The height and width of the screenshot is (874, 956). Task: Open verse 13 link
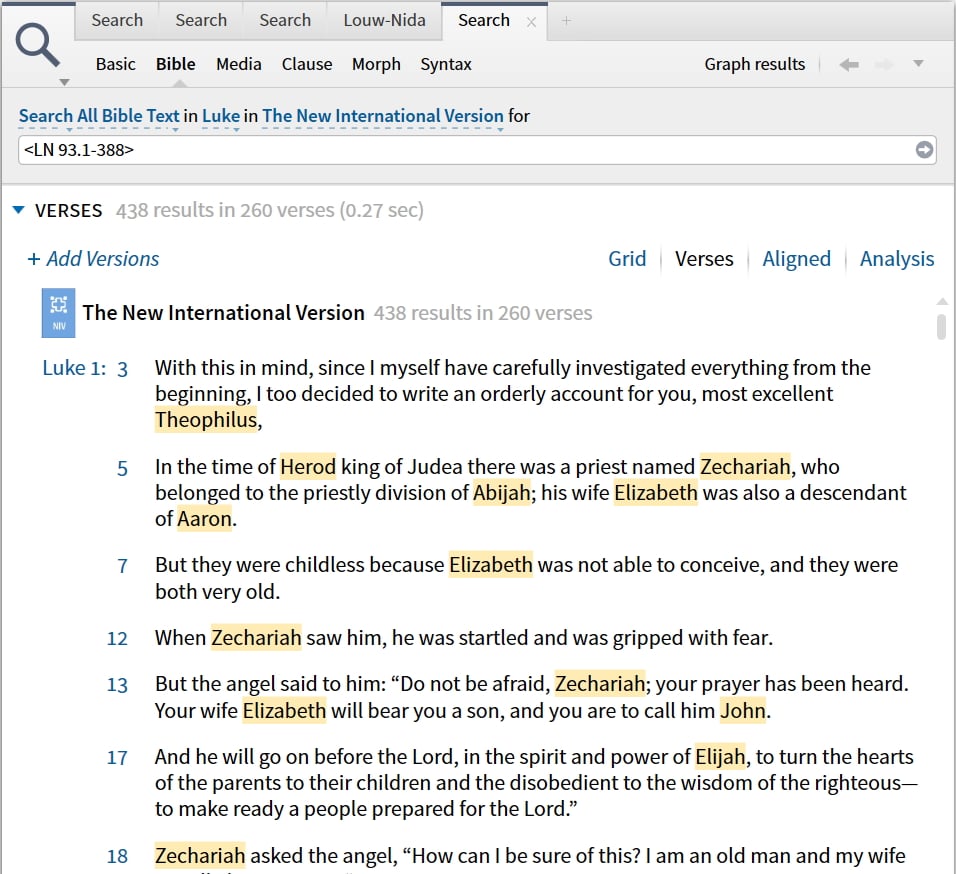[x=117, y=685]
